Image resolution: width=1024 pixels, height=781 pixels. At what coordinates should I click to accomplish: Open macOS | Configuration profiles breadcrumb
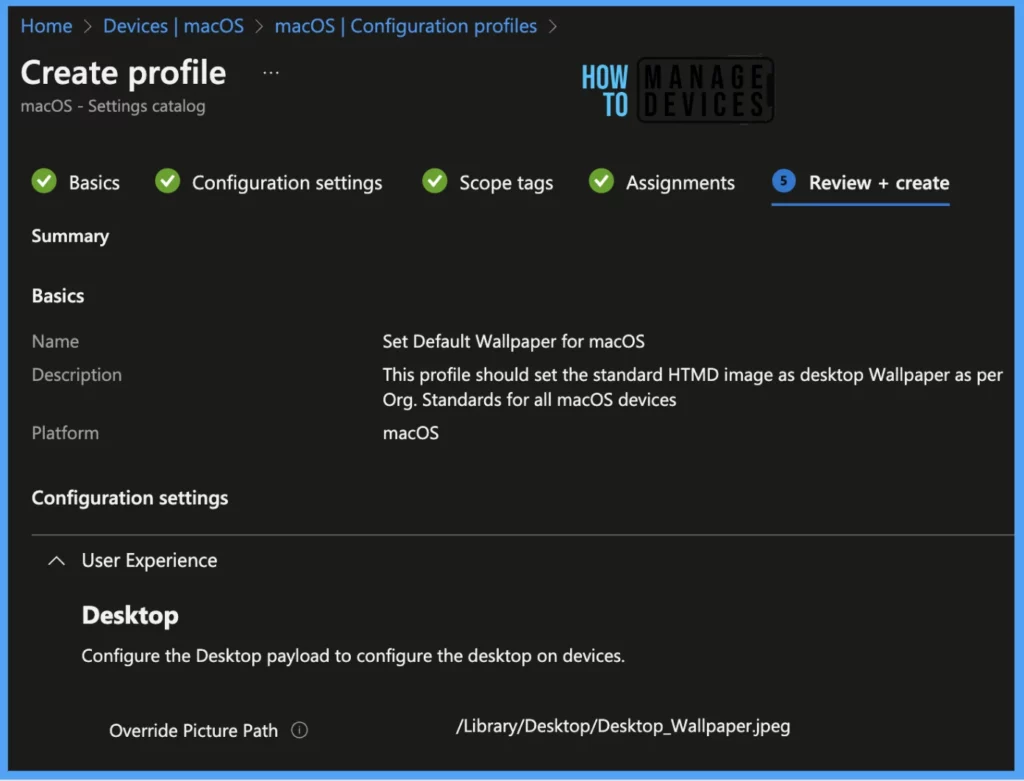coord(406,26)
